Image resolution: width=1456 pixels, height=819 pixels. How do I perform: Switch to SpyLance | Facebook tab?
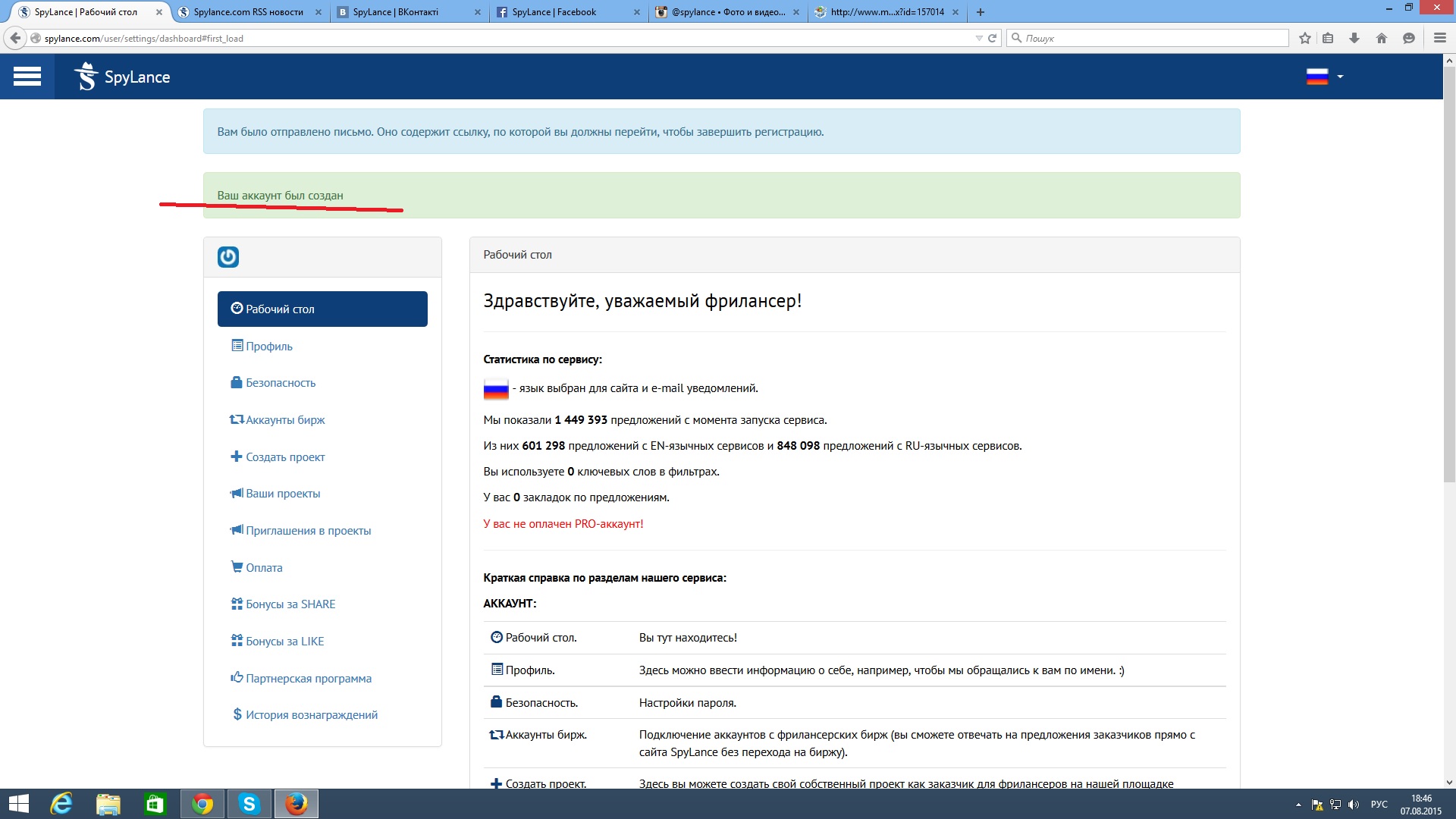[x=554, y=12]
